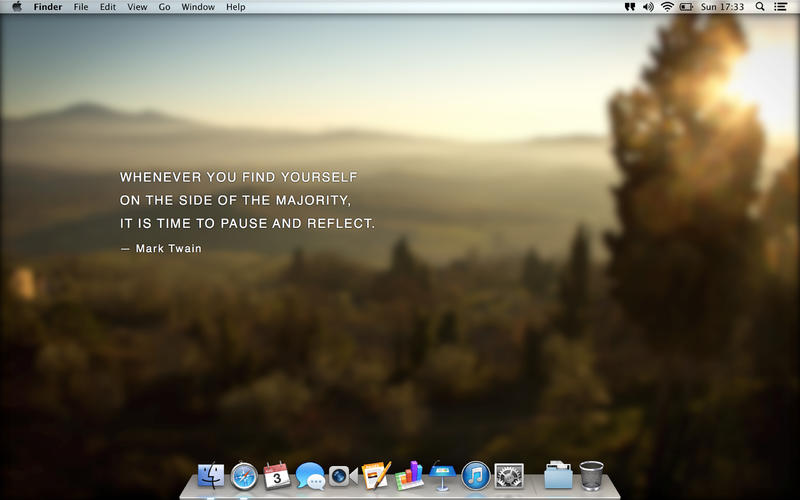The height and width of the screenshot is (500, 800).
Task: Open Spotlight search magnifier
Action: [760, 7]
